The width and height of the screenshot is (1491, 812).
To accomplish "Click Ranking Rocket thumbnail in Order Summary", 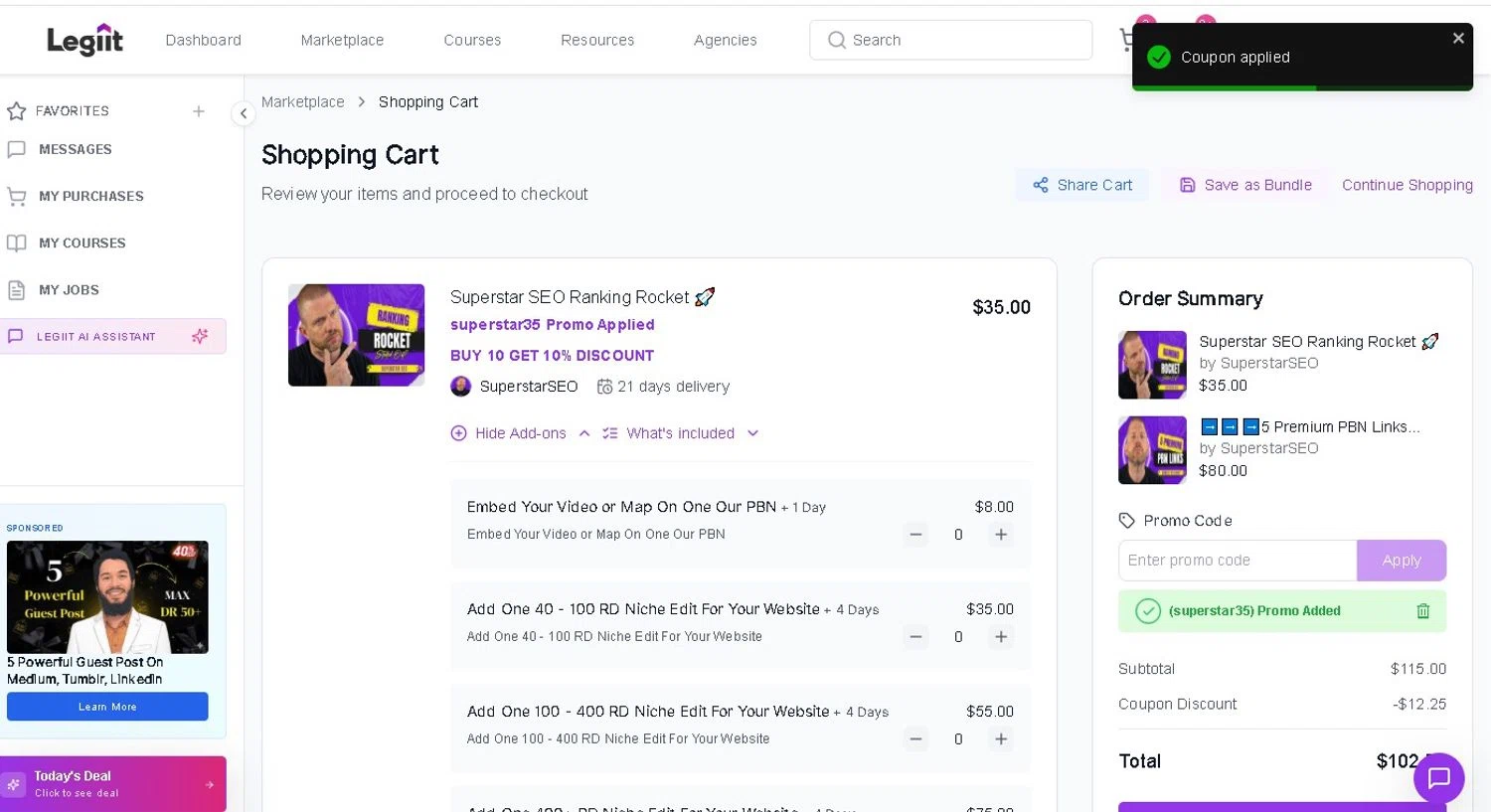I will [x=1152, y=365].
